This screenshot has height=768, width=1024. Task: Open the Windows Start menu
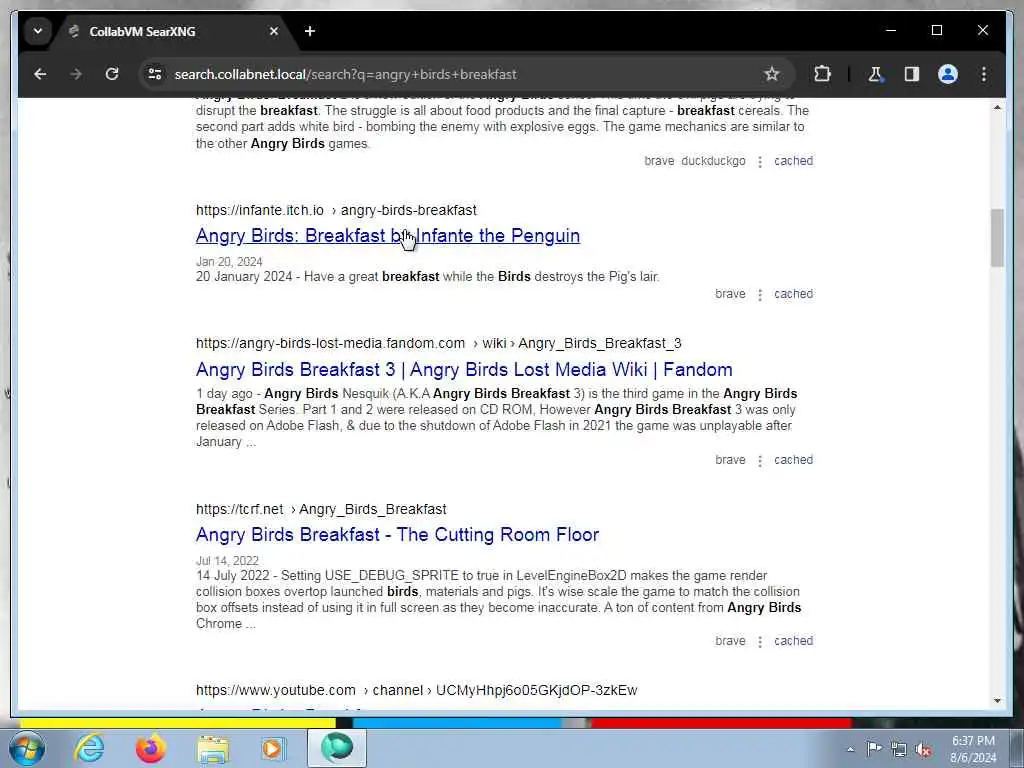[27, 748]
